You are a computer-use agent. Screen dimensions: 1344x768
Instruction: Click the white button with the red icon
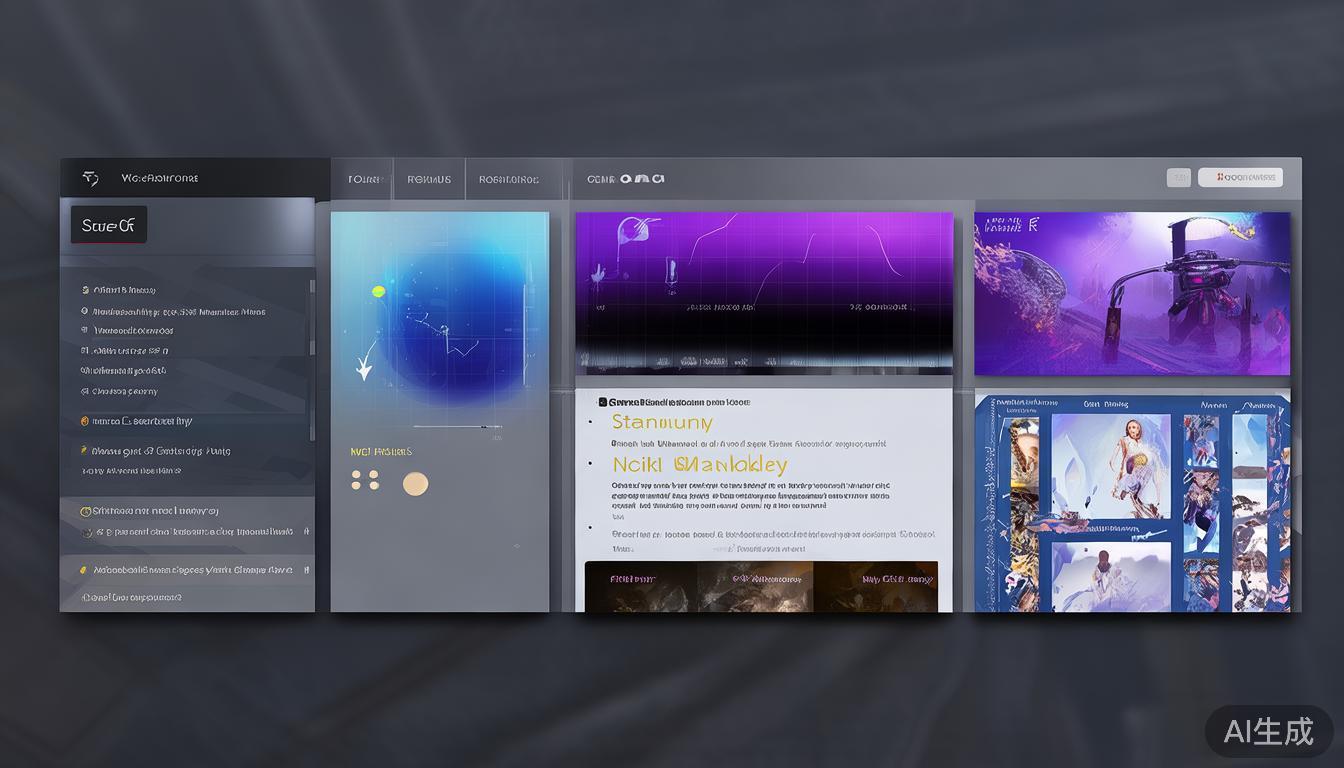click(x=1240, y=178)
